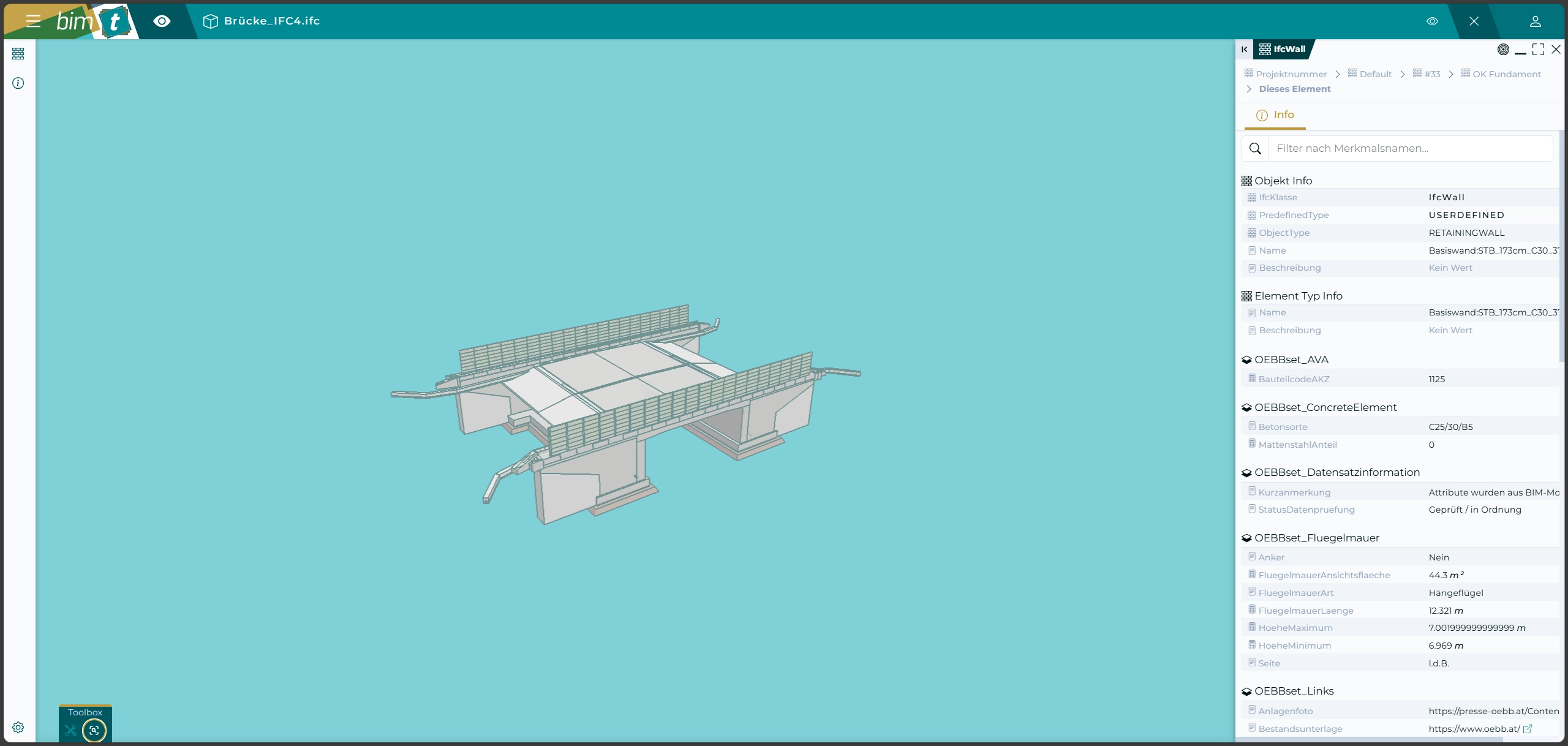Toggle fullscreen for the IfcWall panel

pyautogui.click(x=1538, y=50)
